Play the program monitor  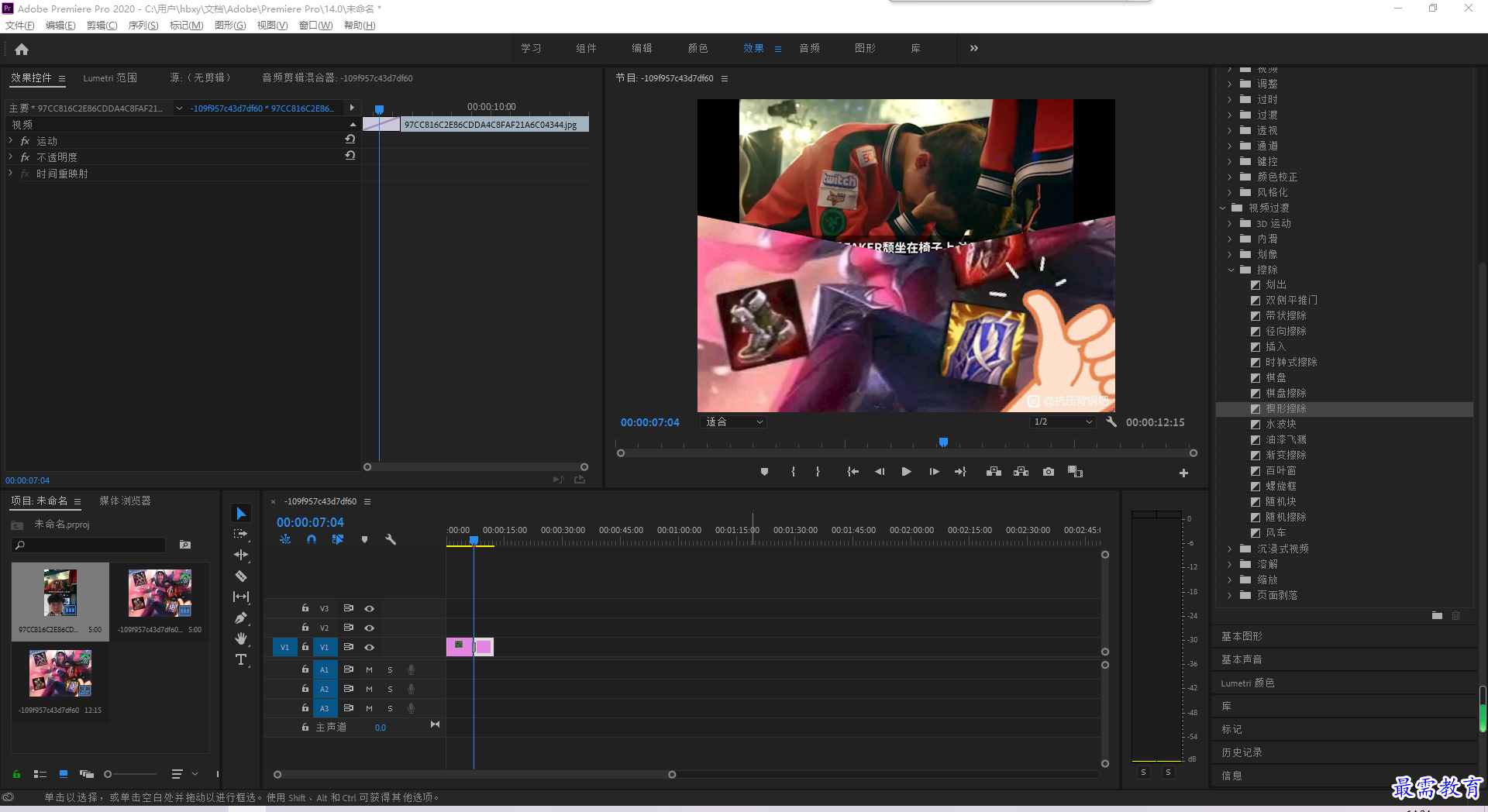[x=906, y=471]
